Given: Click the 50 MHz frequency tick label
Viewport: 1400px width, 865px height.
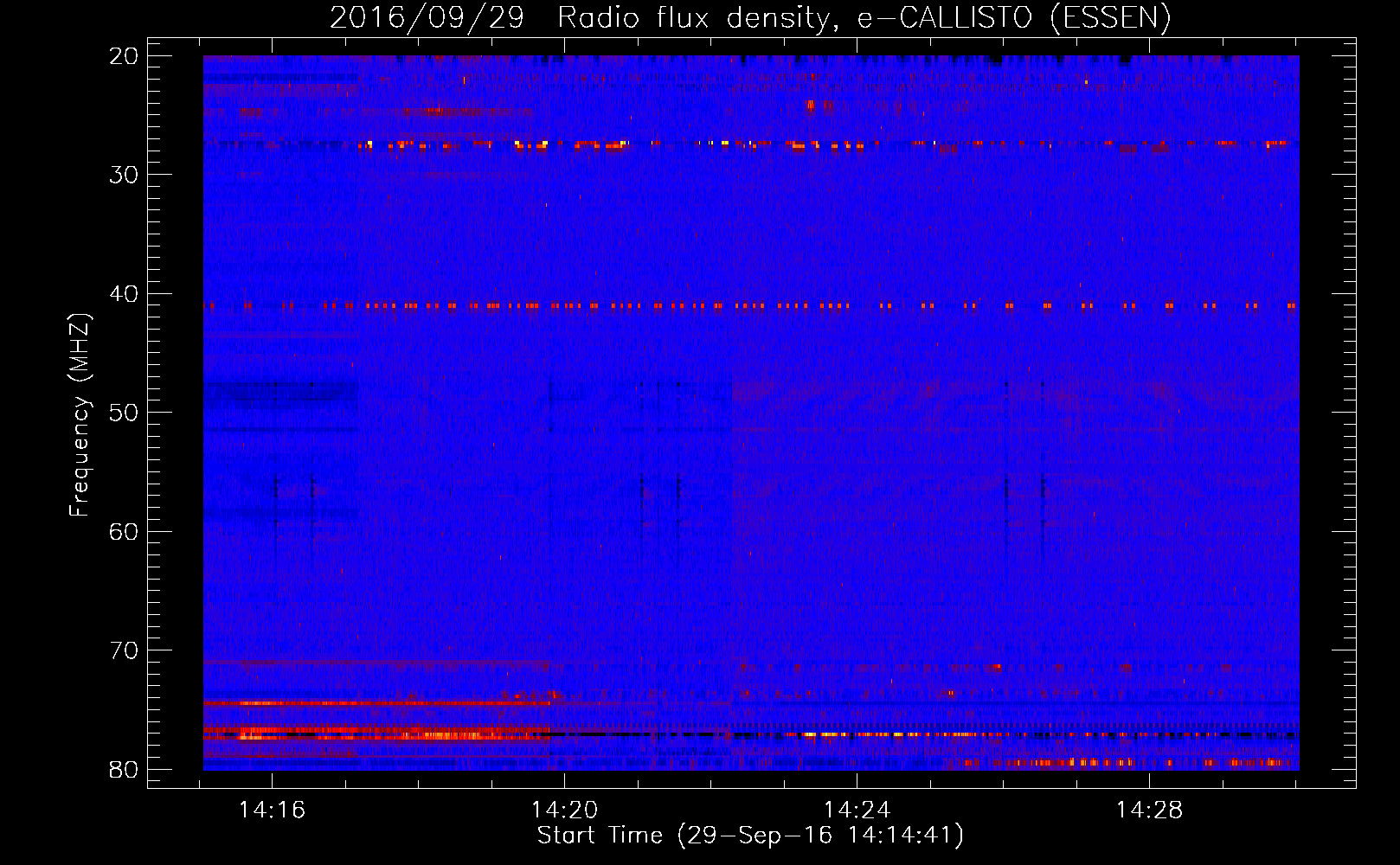Looking at the screenshot, I should pyautogui.click(x=125, y=413).
